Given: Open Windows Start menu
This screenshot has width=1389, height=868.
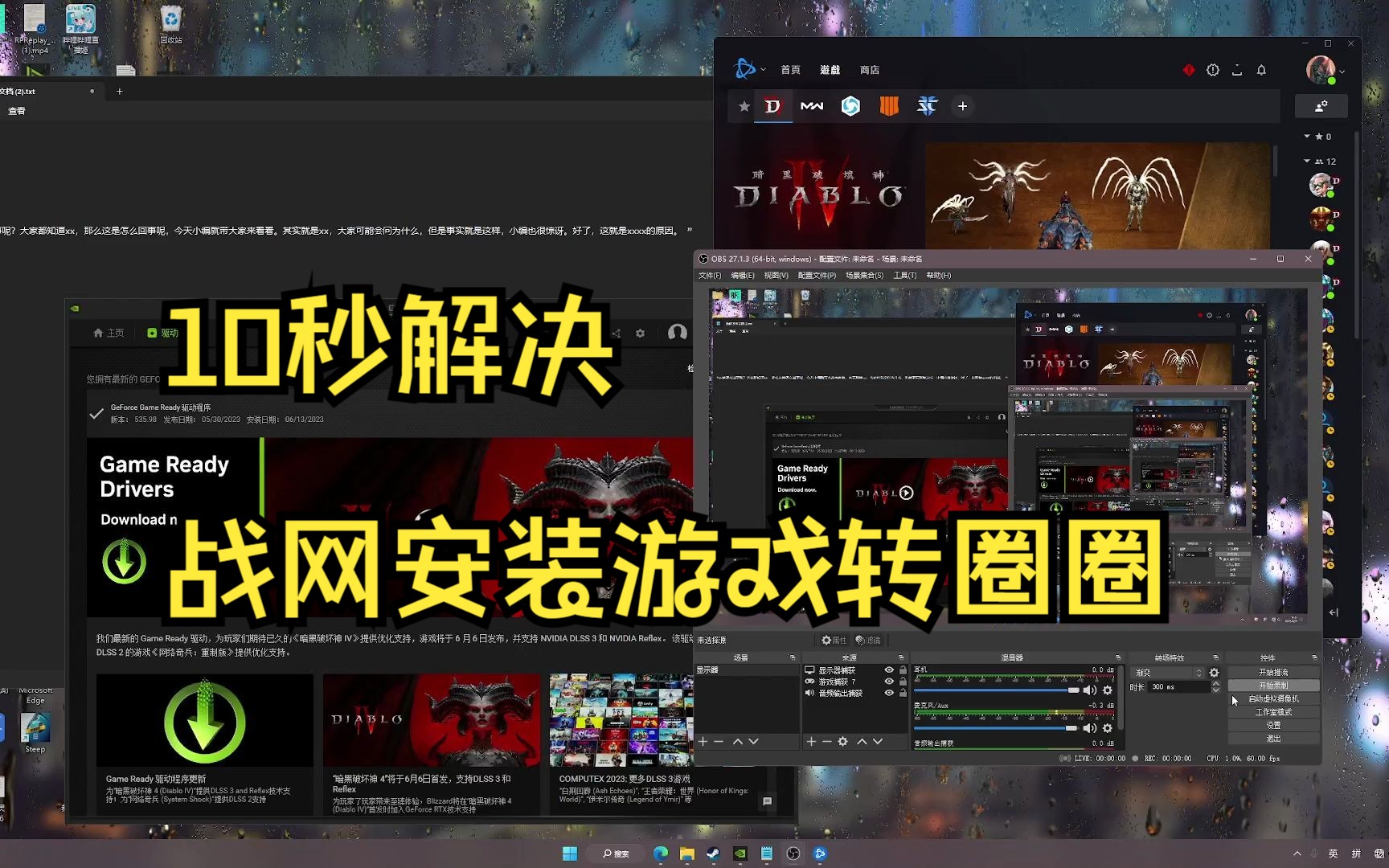Looking at the screenshot, I should 570,854.
